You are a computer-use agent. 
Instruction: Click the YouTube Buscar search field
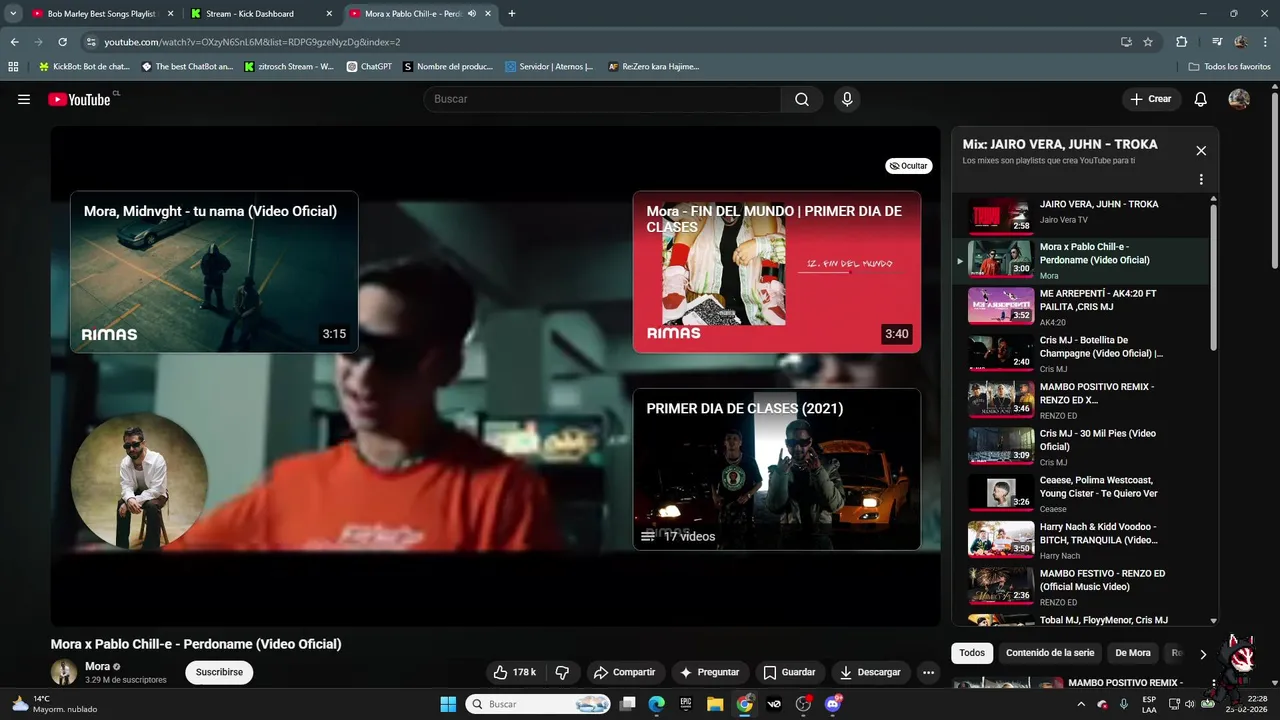click(602, 99)
